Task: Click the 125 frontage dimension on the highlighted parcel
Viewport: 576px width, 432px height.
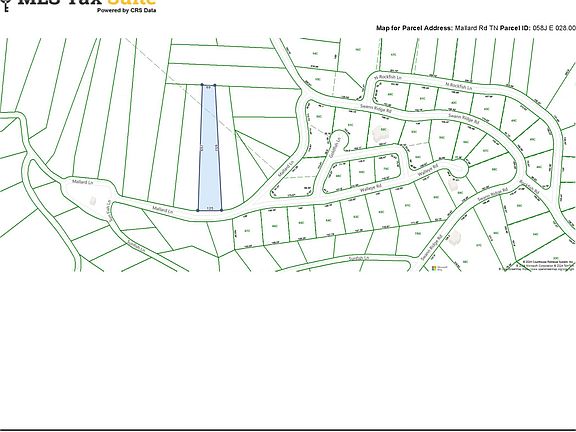Action: pyautogui.click(x=210, y=208)
